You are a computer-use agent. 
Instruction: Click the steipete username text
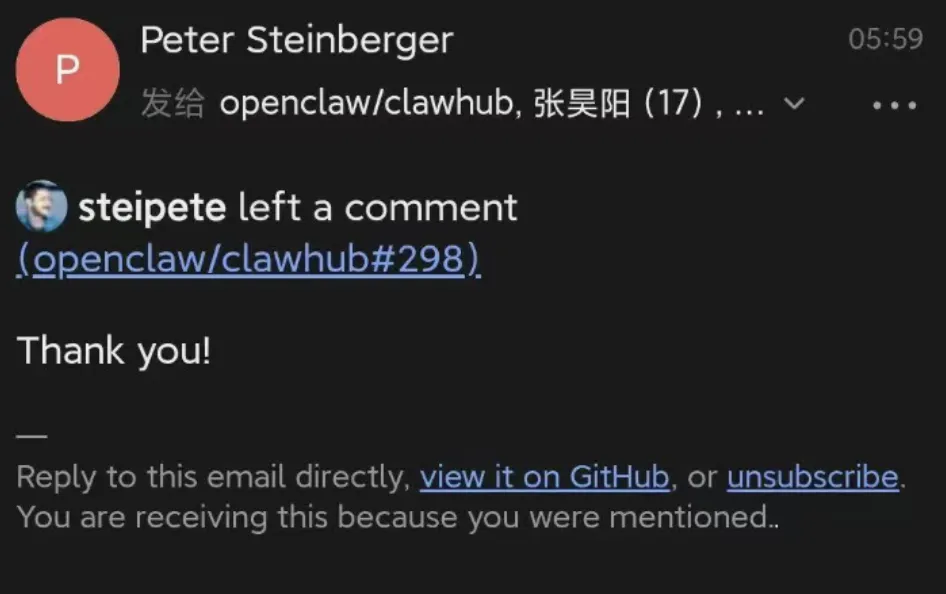pos(152,208)
